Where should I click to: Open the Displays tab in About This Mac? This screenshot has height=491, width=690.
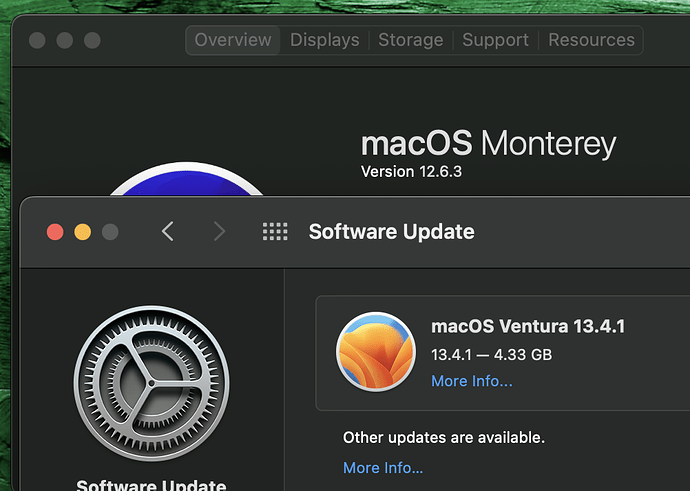point(325,40)
